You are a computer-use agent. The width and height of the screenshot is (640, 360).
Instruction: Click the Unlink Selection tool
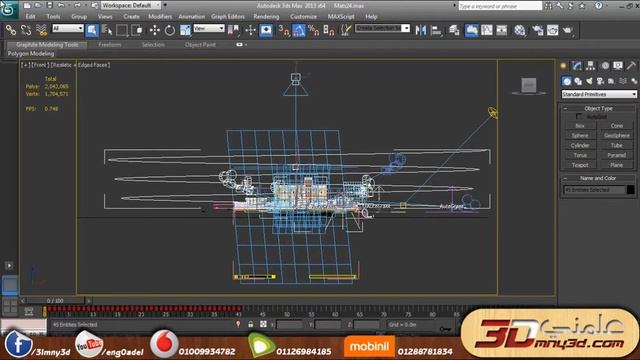click(26, 30)
